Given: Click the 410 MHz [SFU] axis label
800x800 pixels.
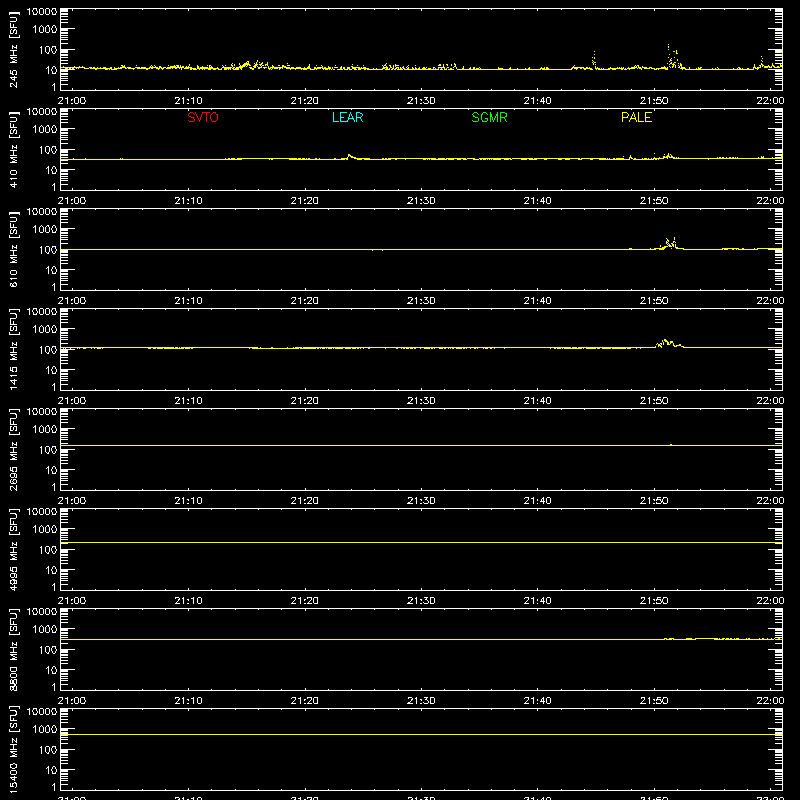Looking at the screenshot, I should point(13,149).
